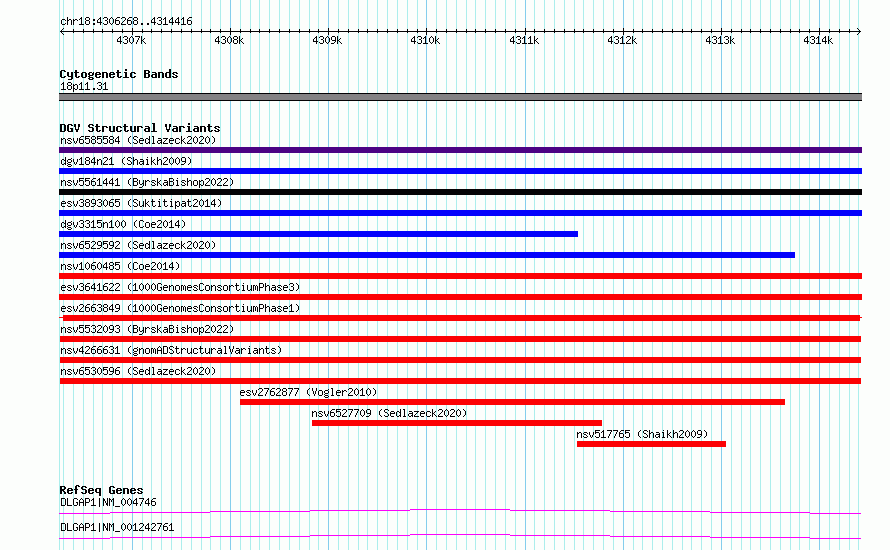The height and width of the screenshot is (550, 890).
Task: Click the purple nsv6585584 variant bar
Action: tap(460, 150)
